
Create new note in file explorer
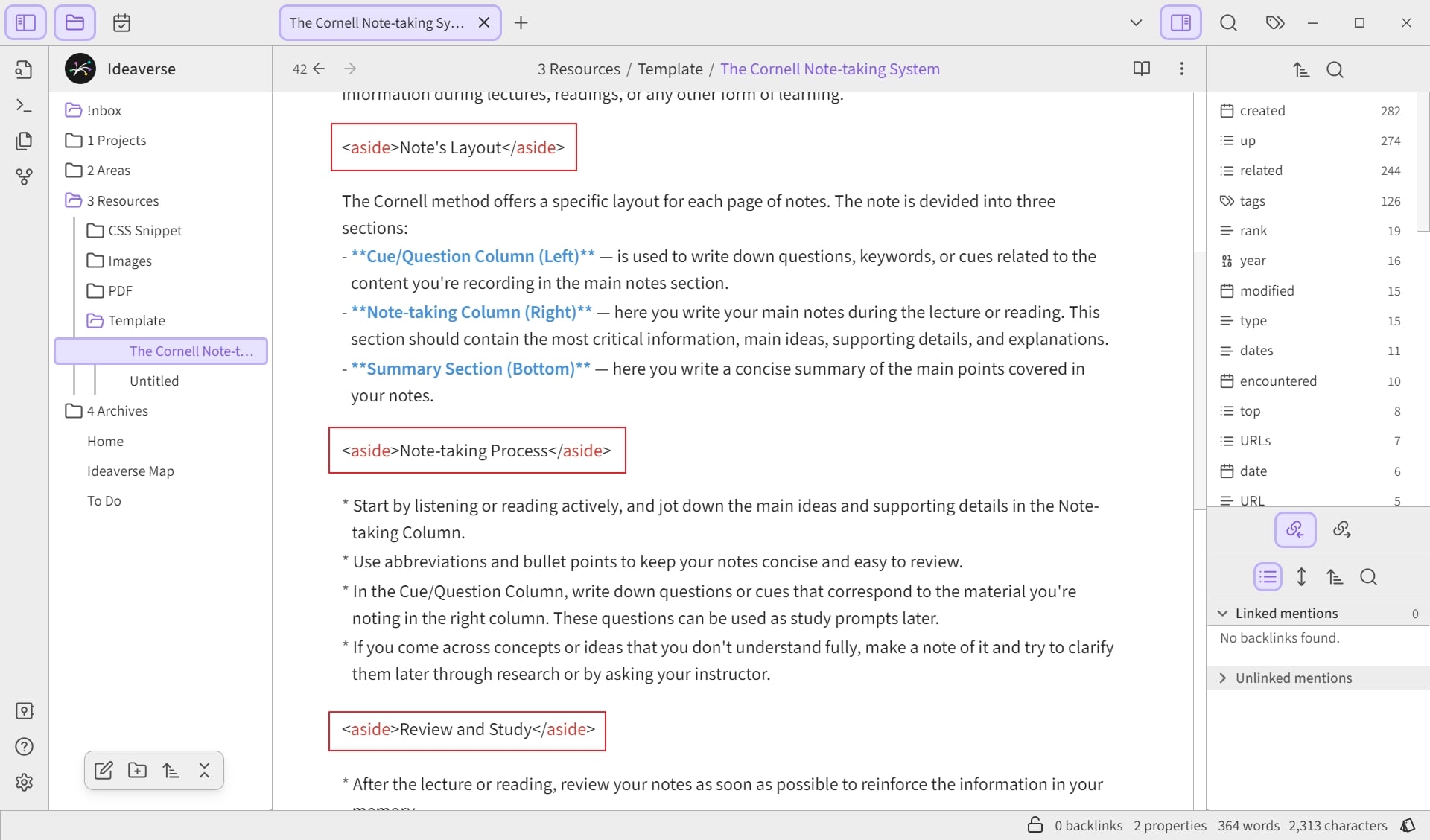[x=104, y=770]
